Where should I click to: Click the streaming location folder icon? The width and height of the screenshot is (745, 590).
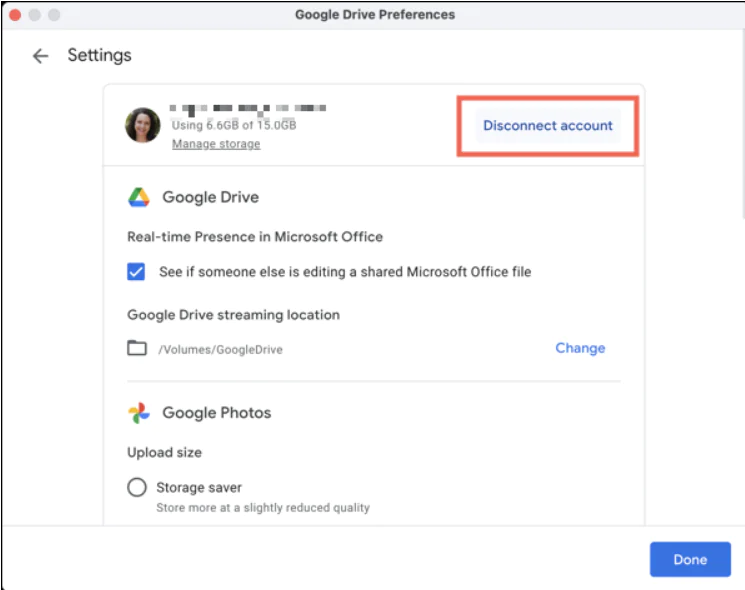click(137, 348)
